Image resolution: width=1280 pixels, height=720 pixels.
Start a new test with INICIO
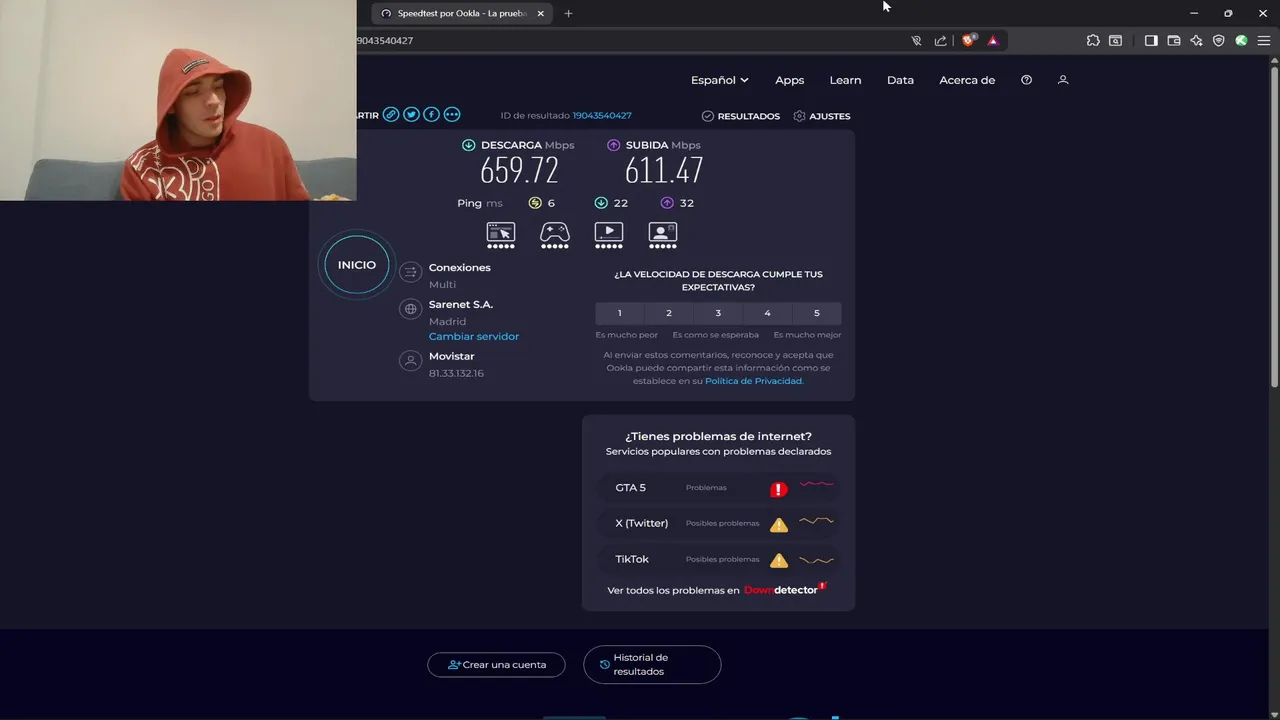point(357,265)
